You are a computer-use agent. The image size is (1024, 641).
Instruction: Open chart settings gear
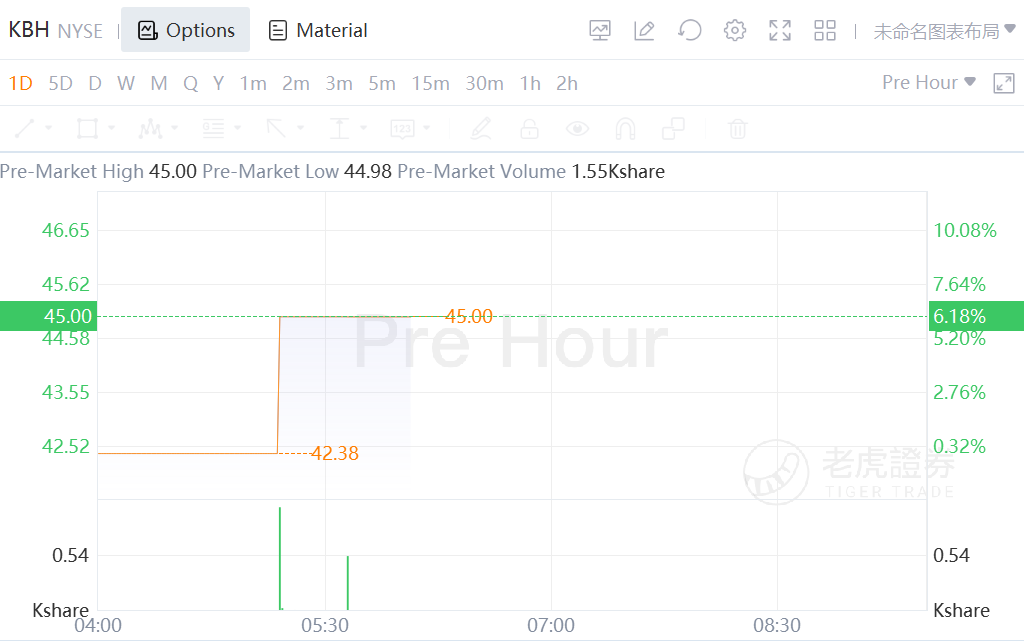(735, 31)
